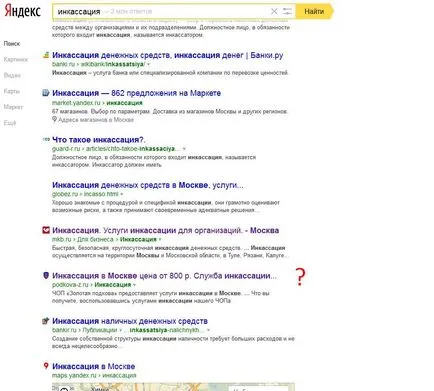This screenshot has width=434, height=391.
Task: Open Инкассация 862 предложения на Маркете
Action: point(137,93)
